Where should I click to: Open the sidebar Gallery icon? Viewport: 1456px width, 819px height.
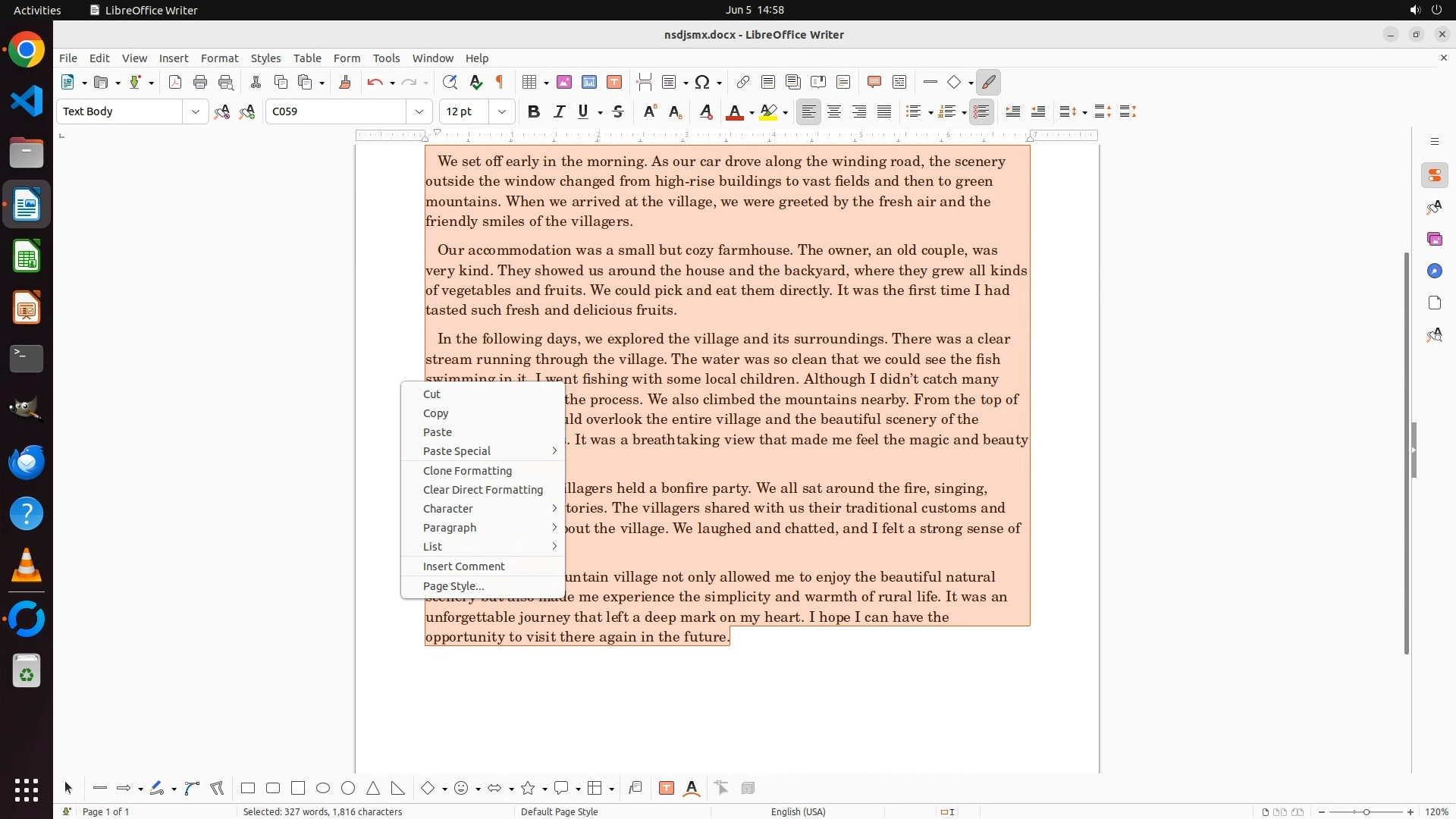click(x=1434, y=240)
